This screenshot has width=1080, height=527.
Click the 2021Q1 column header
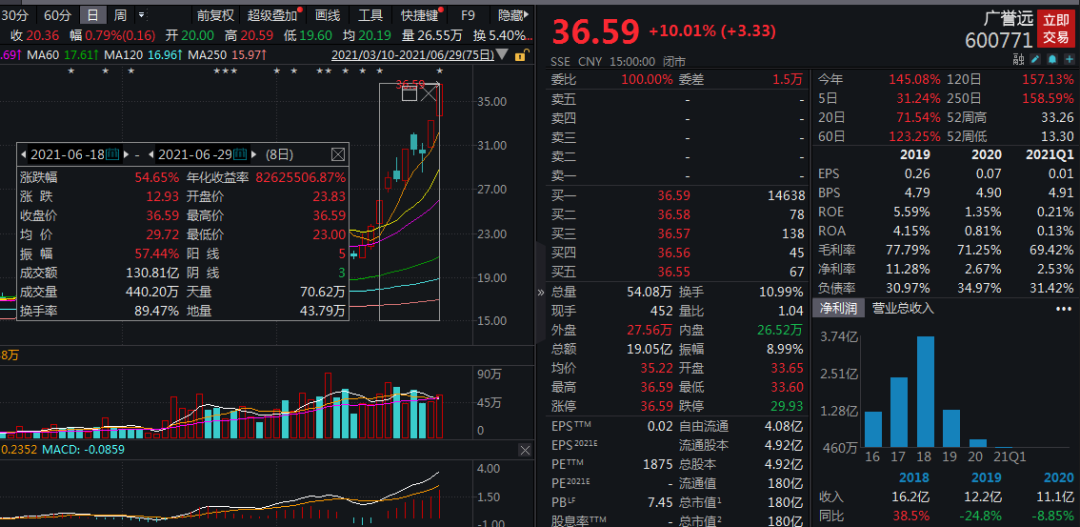tap(1049, 154)
